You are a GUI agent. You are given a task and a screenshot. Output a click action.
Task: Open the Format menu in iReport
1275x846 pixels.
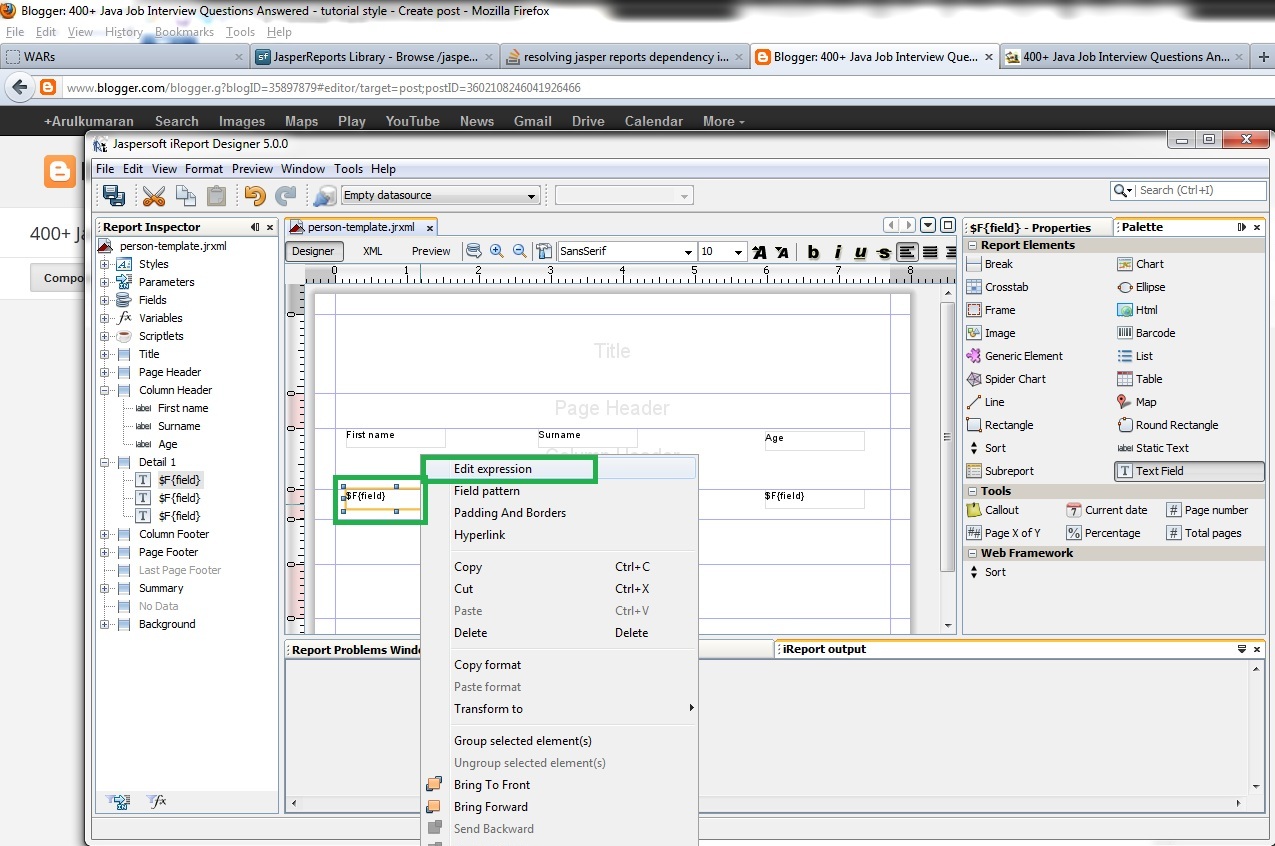(x=204, y=169)
